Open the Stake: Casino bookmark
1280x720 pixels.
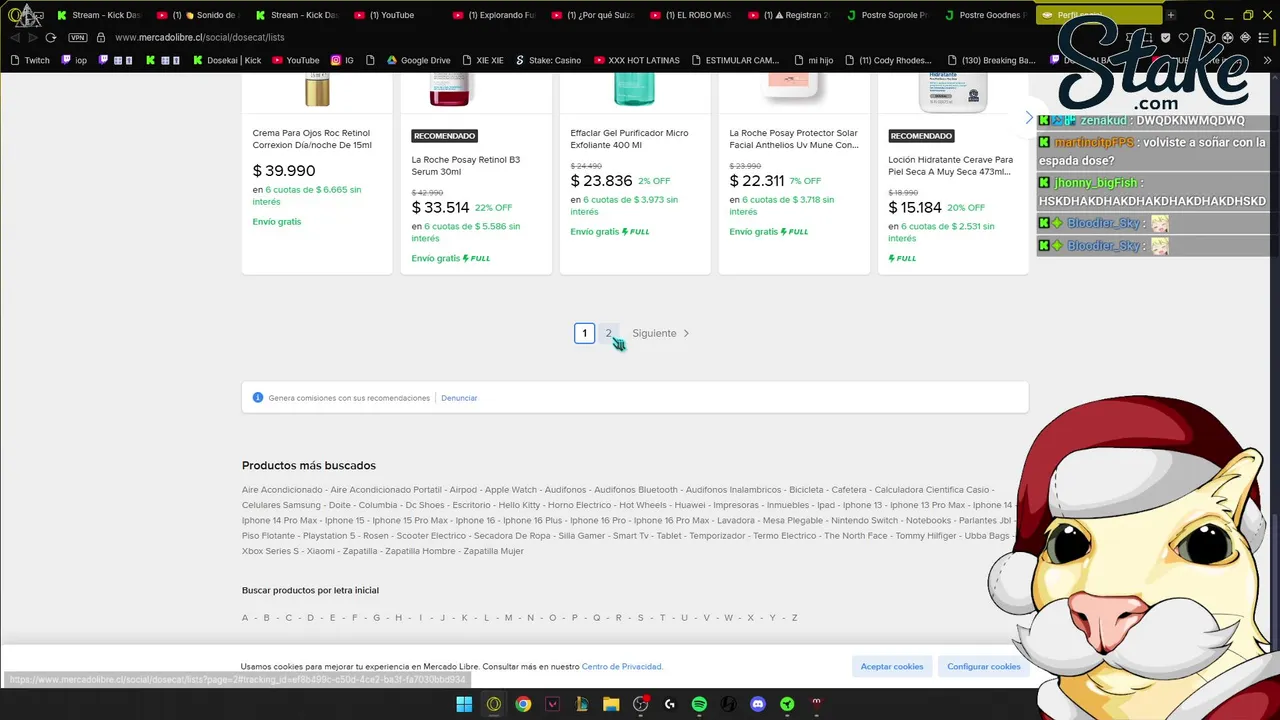pos(548,60)
